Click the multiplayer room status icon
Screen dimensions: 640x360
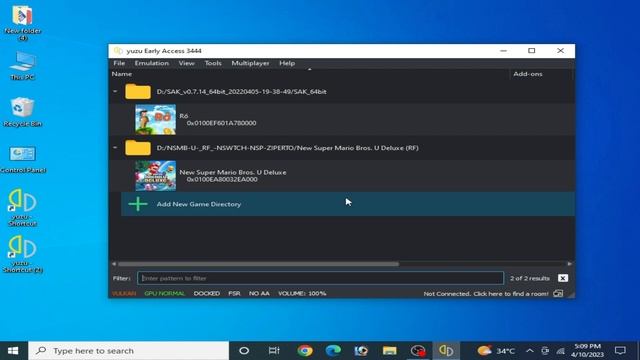[x=558, y=293]
